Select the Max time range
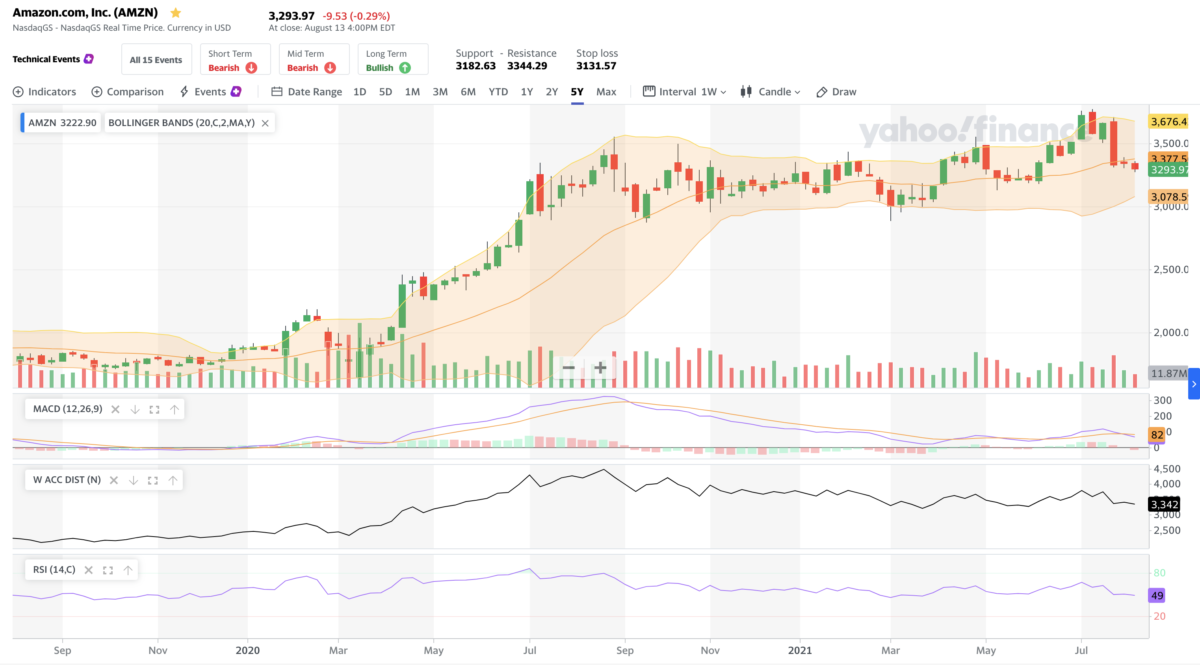 tap(606, 92)
